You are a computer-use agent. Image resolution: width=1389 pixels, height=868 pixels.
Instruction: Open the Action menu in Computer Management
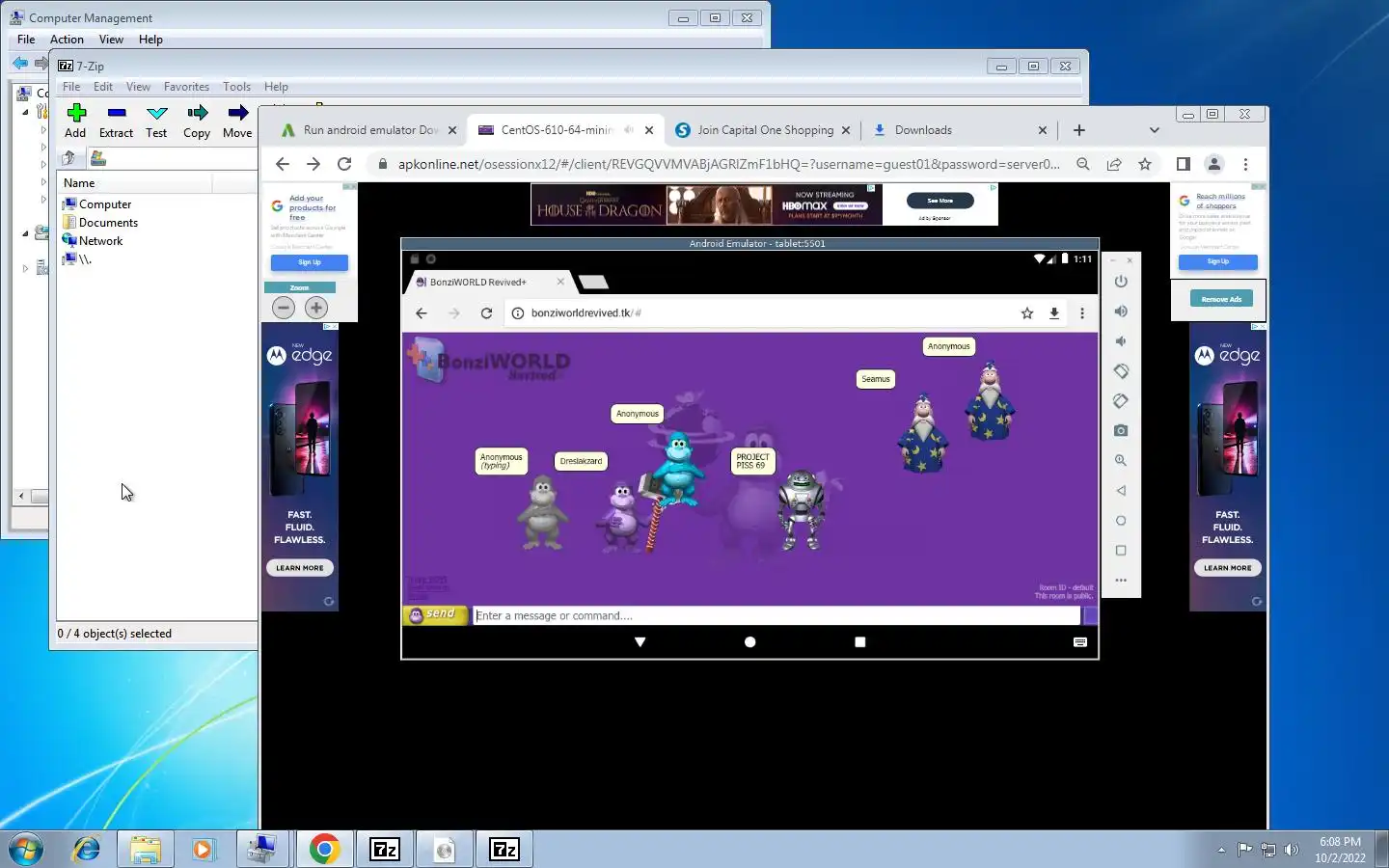click(67, 40)
